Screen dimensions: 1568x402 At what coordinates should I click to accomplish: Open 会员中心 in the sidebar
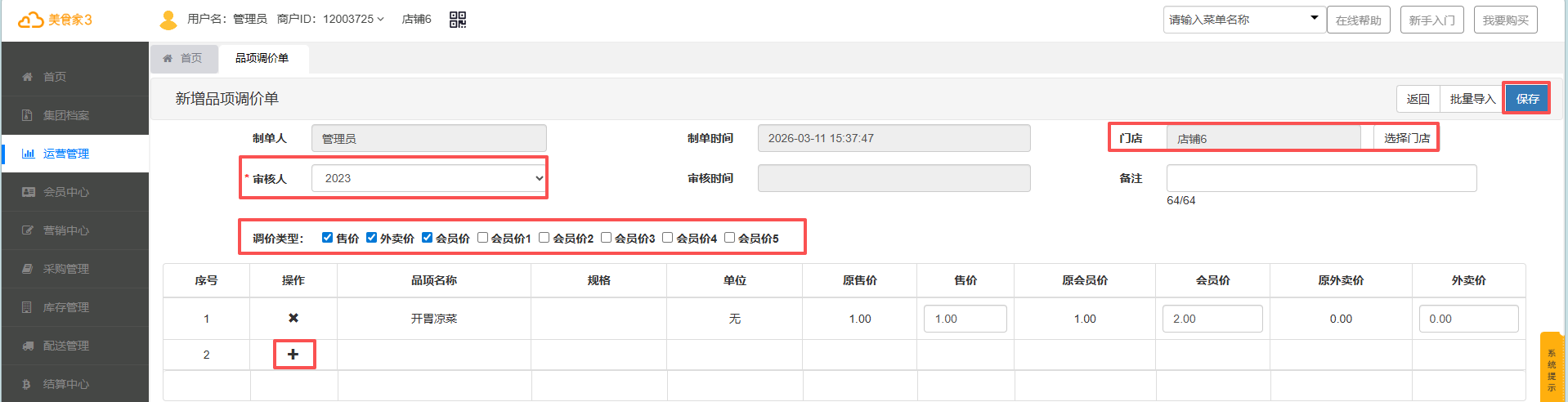65,192
